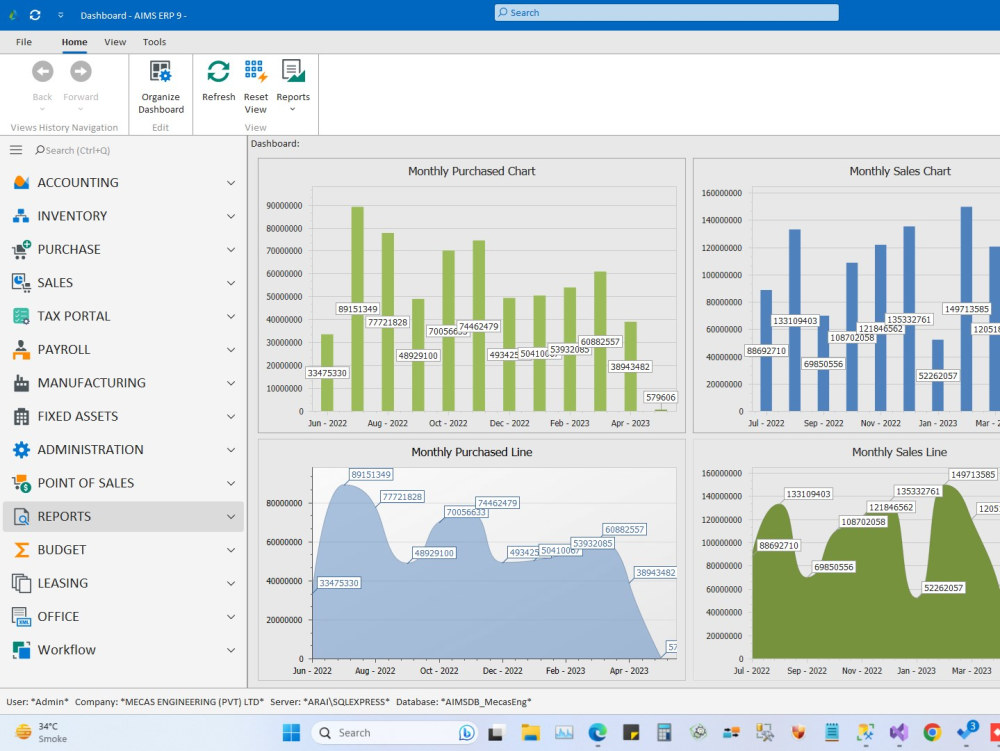The width and height of the screenshot is (1000, 751).
Task: Click the taskbar Search box
Action: click(394, 733)
